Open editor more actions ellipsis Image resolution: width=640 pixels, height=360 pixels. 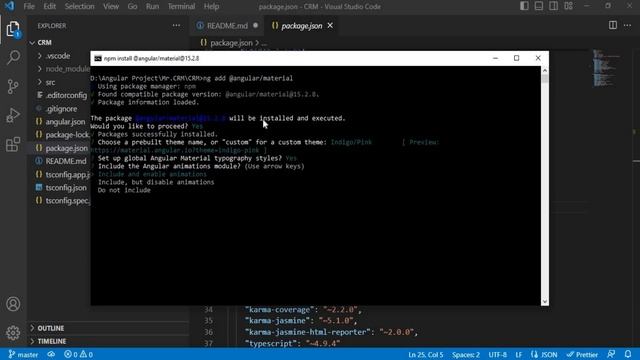[x=627, y=25]
